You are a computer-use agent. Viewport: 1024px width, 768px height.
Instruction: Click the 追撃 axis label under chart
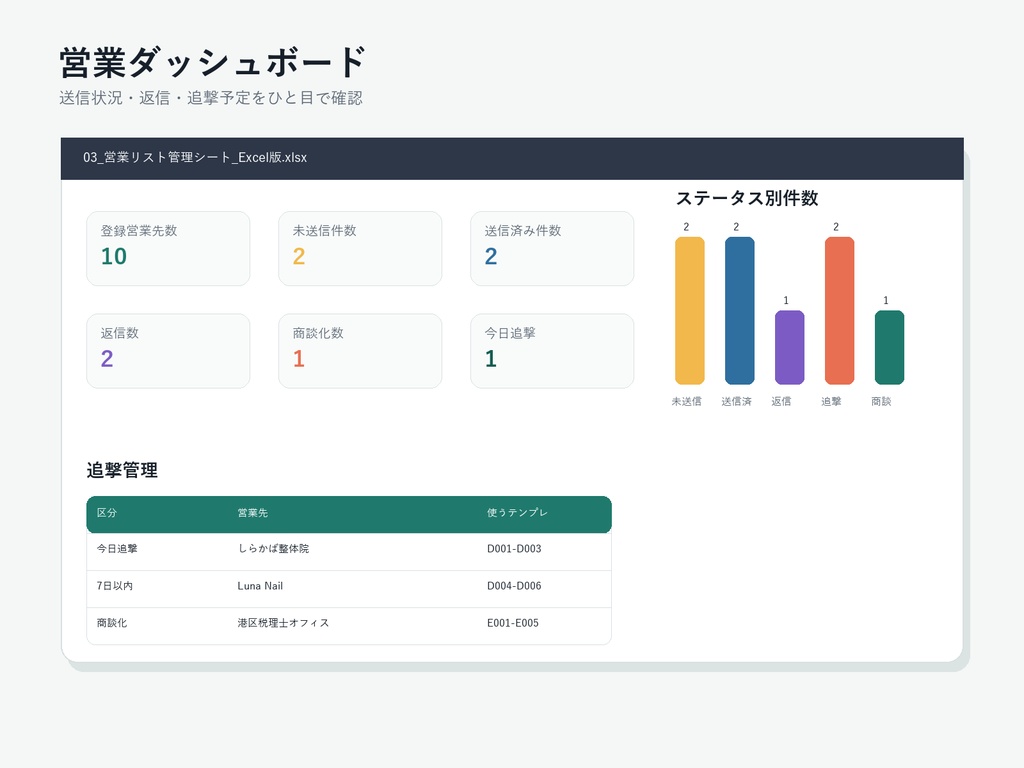coord(831,402)
